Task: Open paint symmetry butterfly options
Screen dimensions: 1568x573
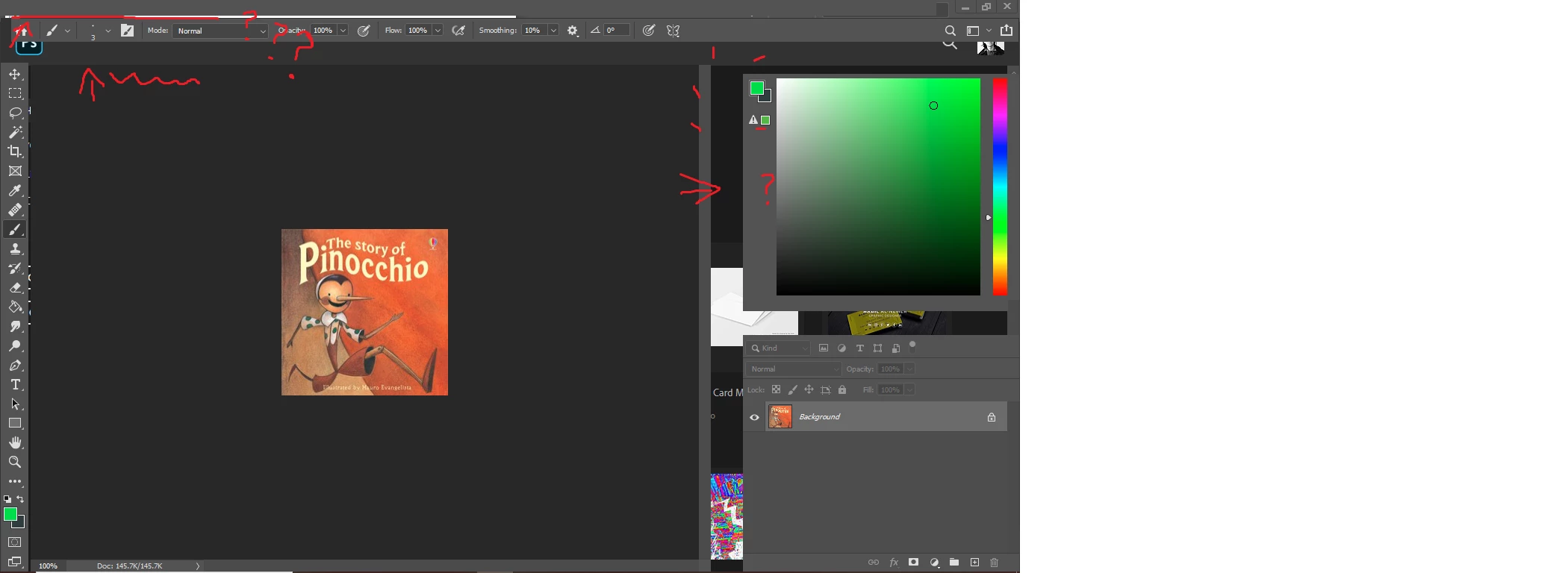Action: click(673, 31)
